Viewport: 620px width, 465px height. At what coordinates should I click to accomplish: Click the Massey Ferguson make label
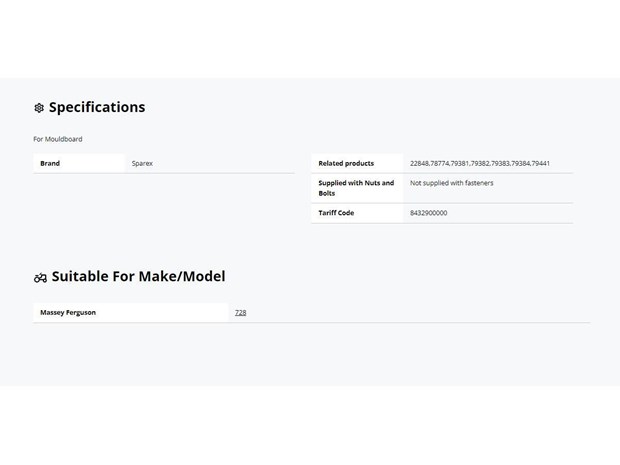[x=68, y=312]
